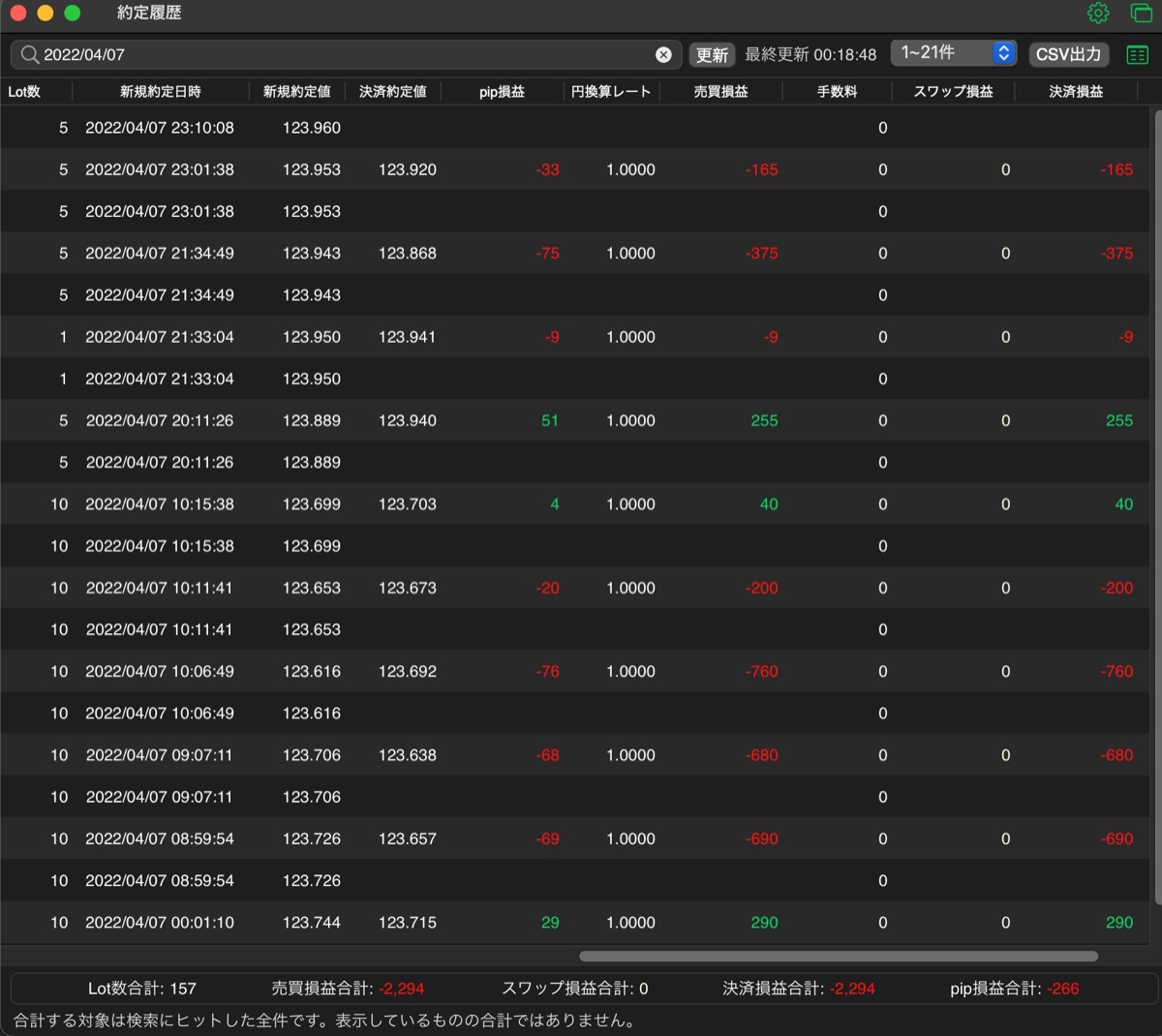The width and height of the screenshot is (1162, 1036).
Task: Click the Lot数合計: 157 summary
Action: pyautogui.click(x=142, y=989)
